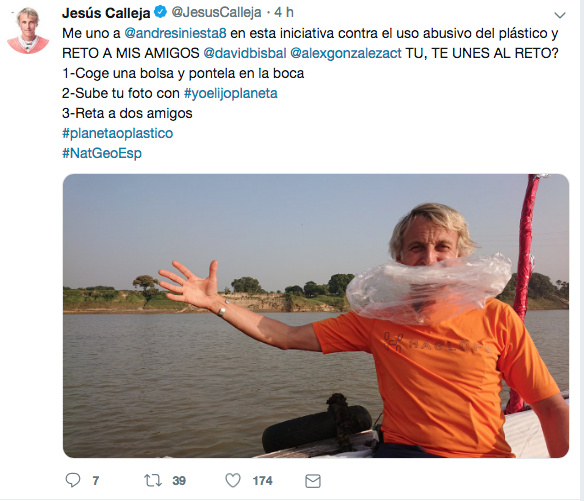
Task: Open the attached river photo
Action: (316, 316)
